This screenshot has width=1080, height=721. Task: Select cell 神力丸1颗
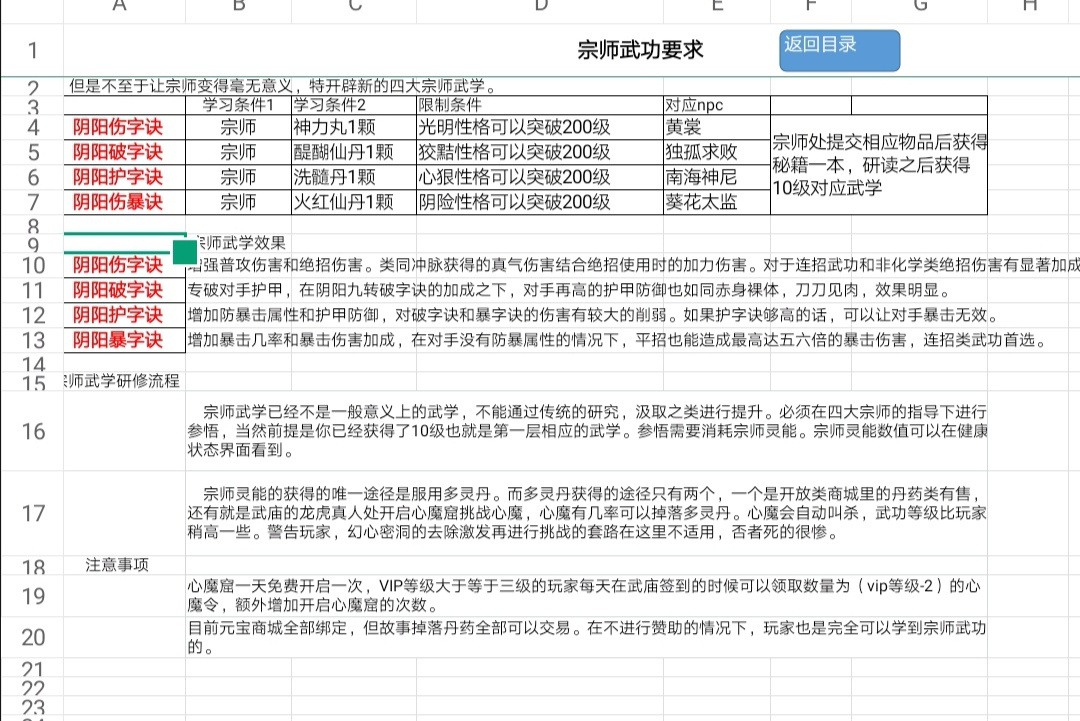(354, 127)
